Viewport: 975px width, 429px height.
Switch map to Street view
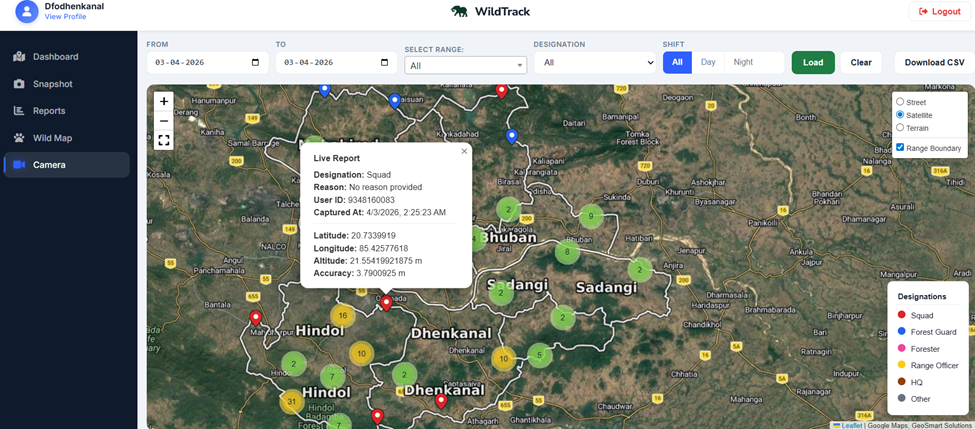click(x=900, y=101)
